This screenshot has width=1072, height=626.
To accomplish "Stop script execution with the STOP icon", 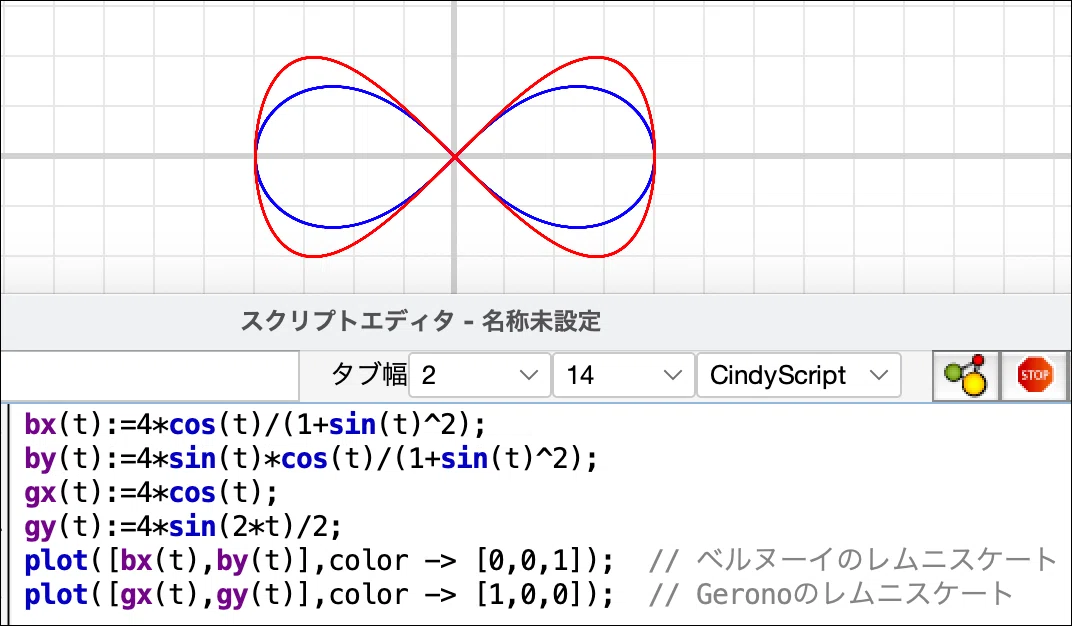I will (1034, 375).
